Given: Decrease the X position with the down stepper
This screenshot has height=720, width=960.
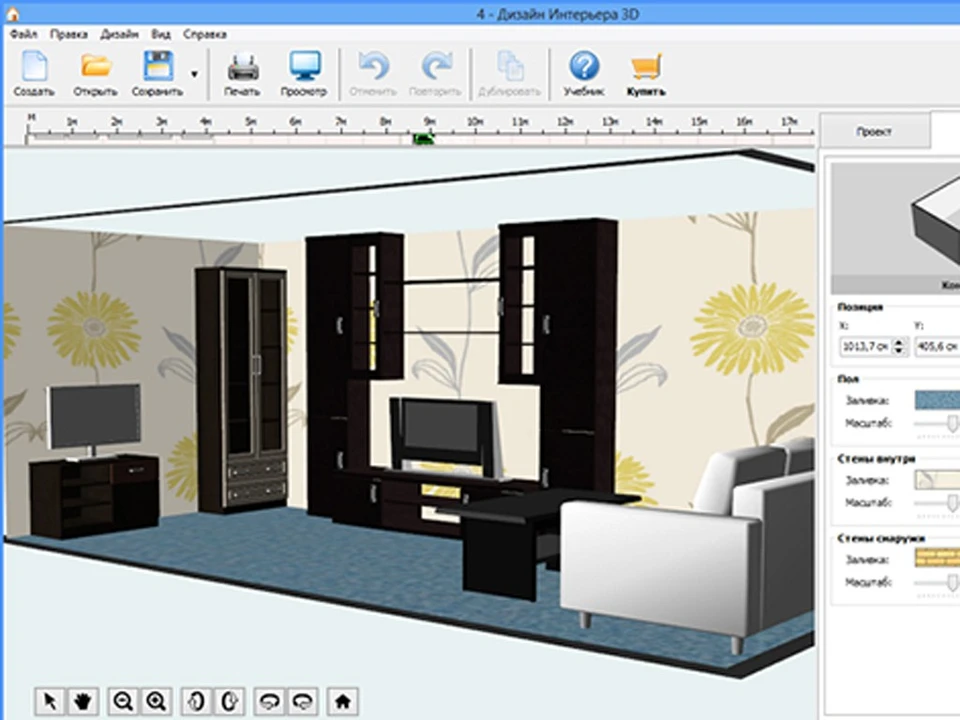Looking at the screenshot, I should point(899,351).
